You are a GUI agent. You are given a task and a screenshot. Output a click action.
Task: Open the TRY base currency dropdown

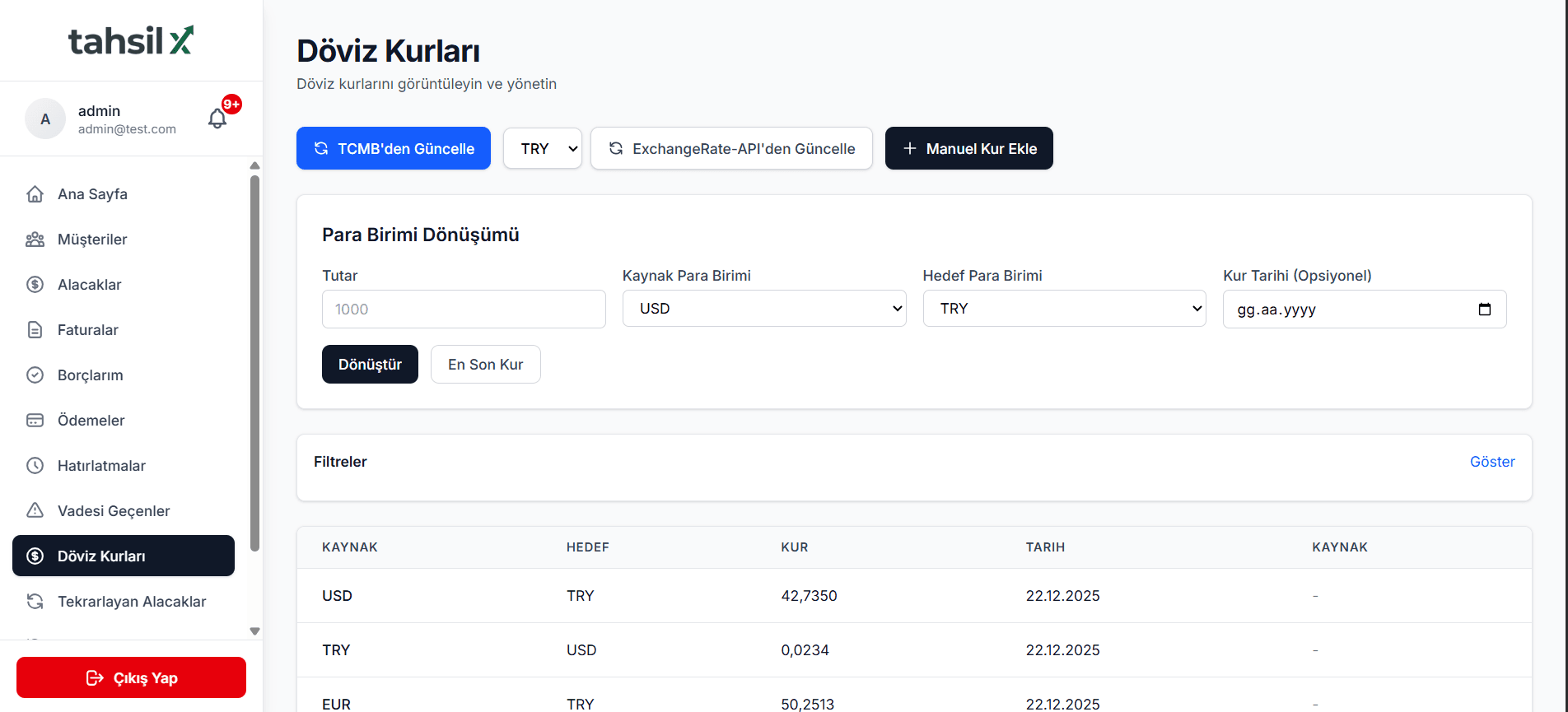[x=542, y=148]
